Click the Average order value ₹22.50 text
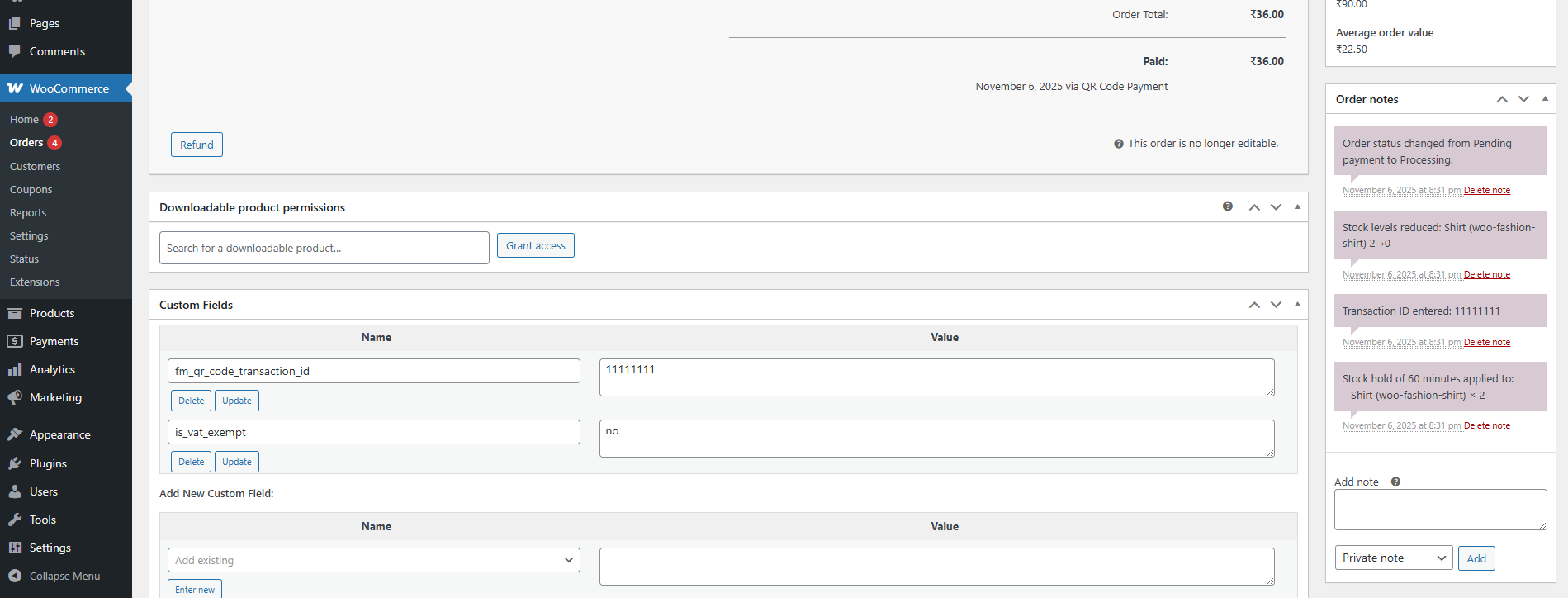 1352,49
